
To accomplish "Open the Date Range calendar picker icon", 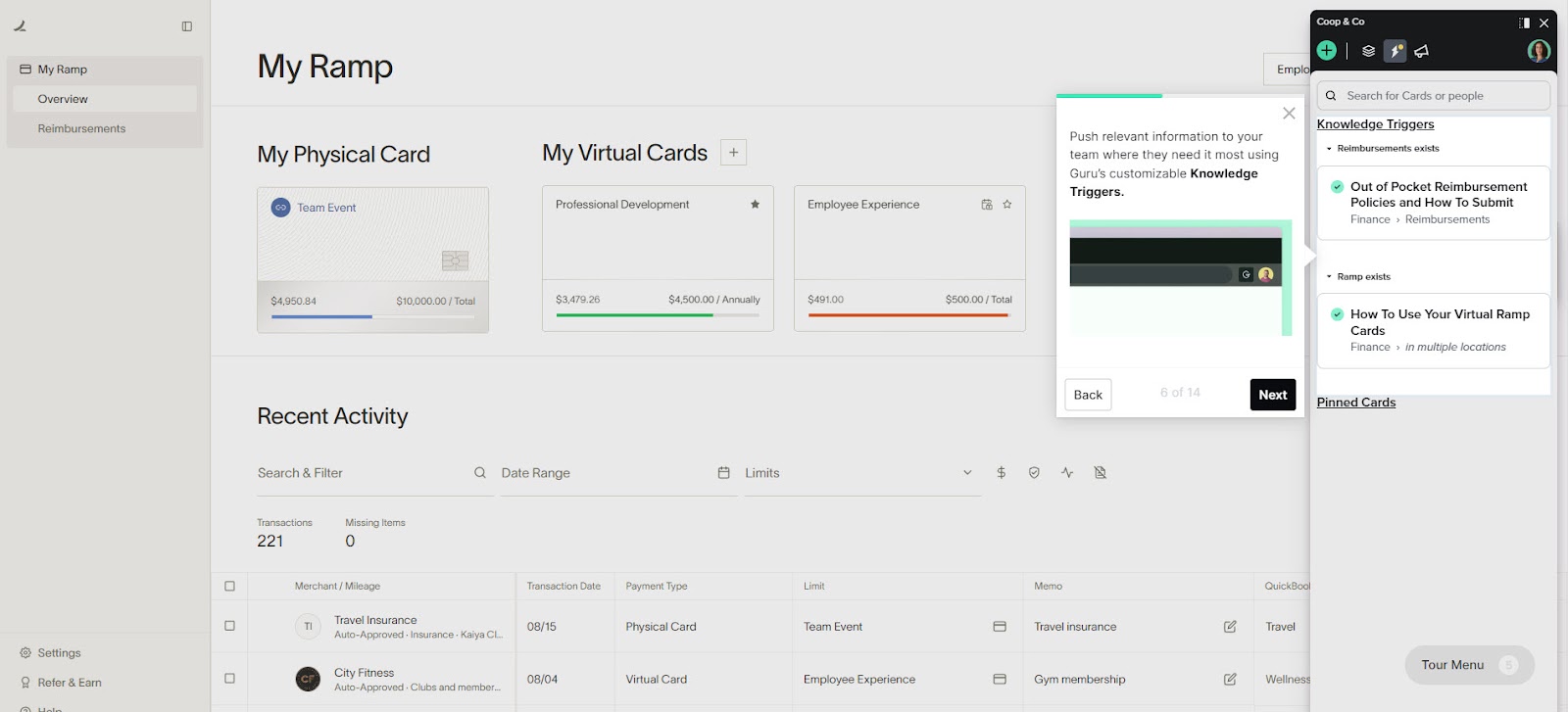I will pos(724,473).
